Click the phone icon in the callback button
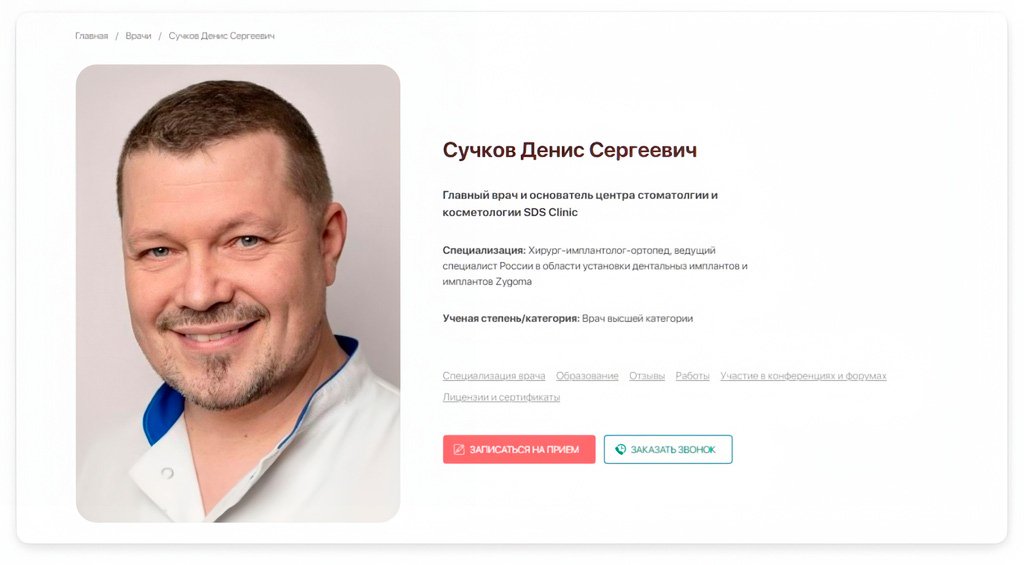1024x565 pixels. (620, 449)
